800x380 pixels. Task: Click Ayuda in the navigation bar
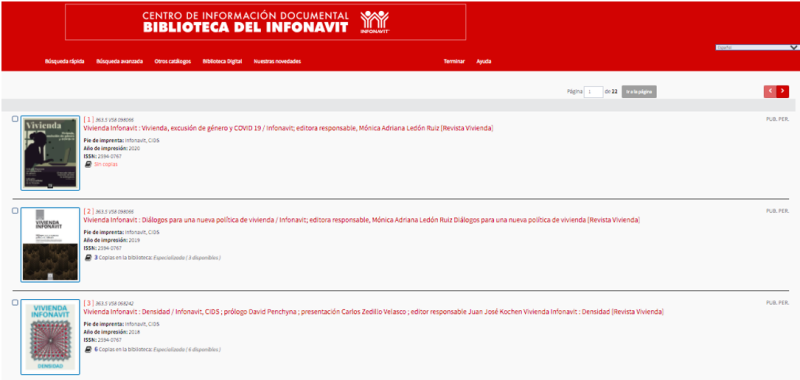click(x=484, y=61)
